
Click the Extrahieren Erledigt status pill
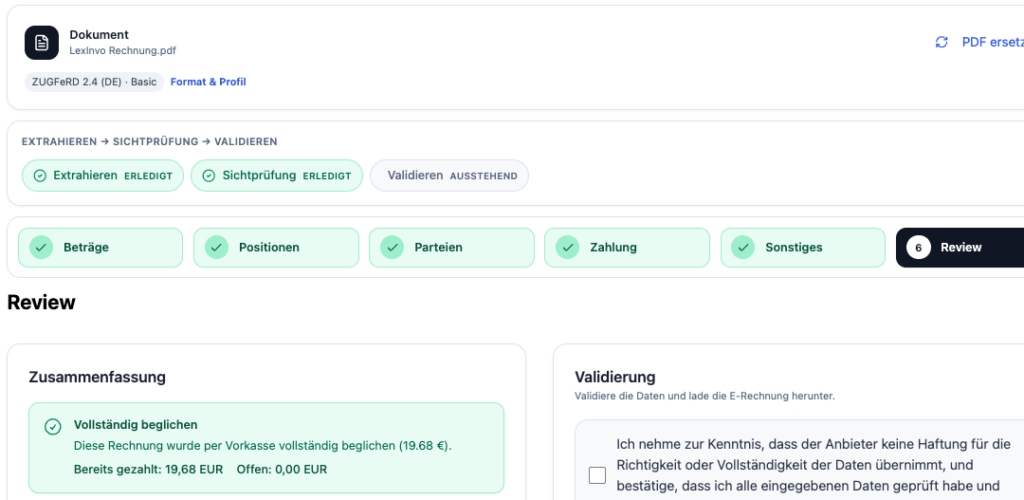pos(103,176)
